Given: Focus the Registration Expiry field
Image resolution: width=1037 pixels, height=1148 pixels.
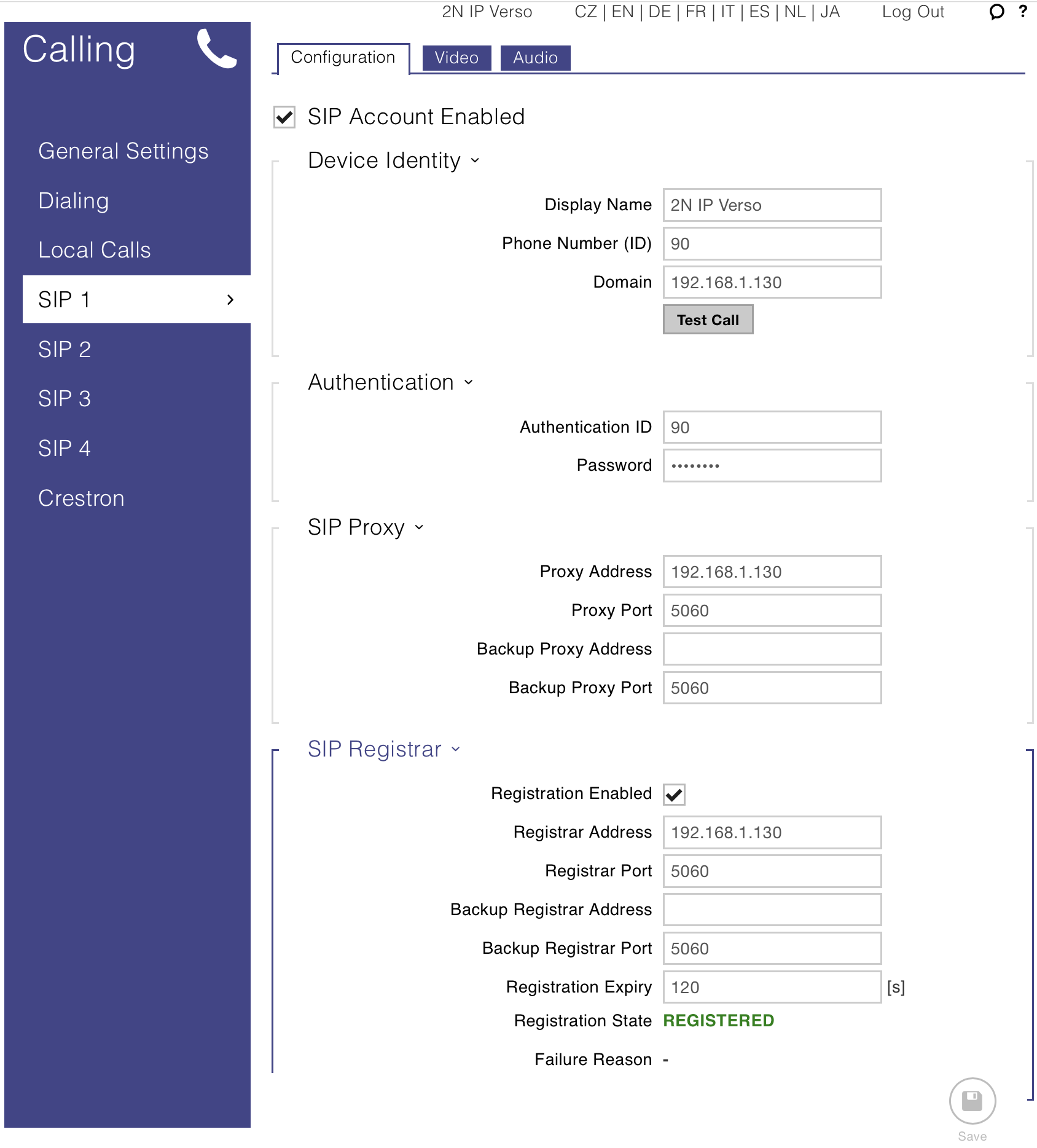Looking at the screenshot, I should pyautogui.click(x=772, y=988).
